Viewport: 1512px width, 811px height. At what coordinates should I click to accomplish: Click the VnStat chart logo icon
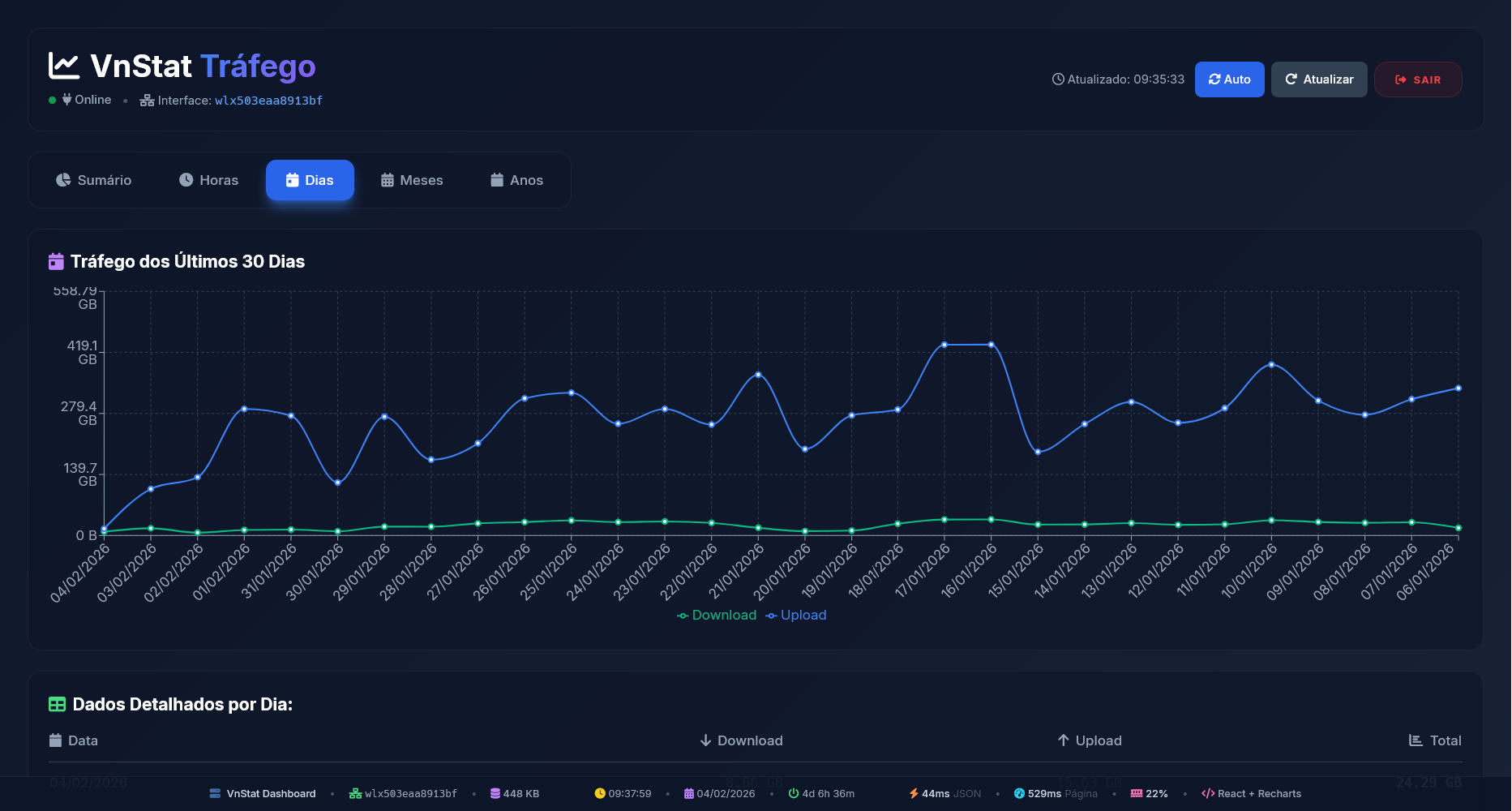pos(64,66)
